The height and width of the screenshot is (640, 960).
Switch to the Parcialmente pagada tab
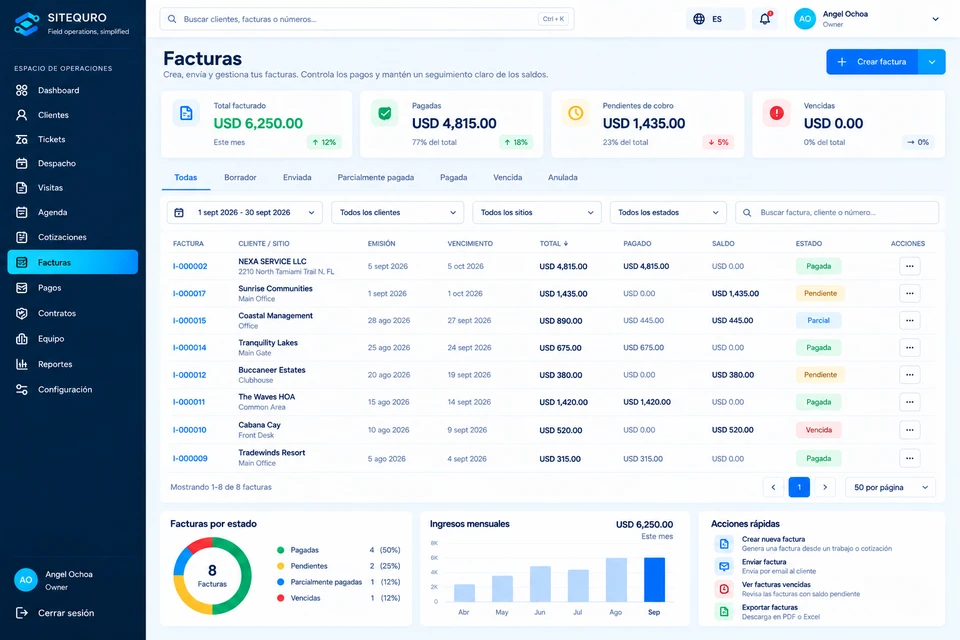pos(375,178)
